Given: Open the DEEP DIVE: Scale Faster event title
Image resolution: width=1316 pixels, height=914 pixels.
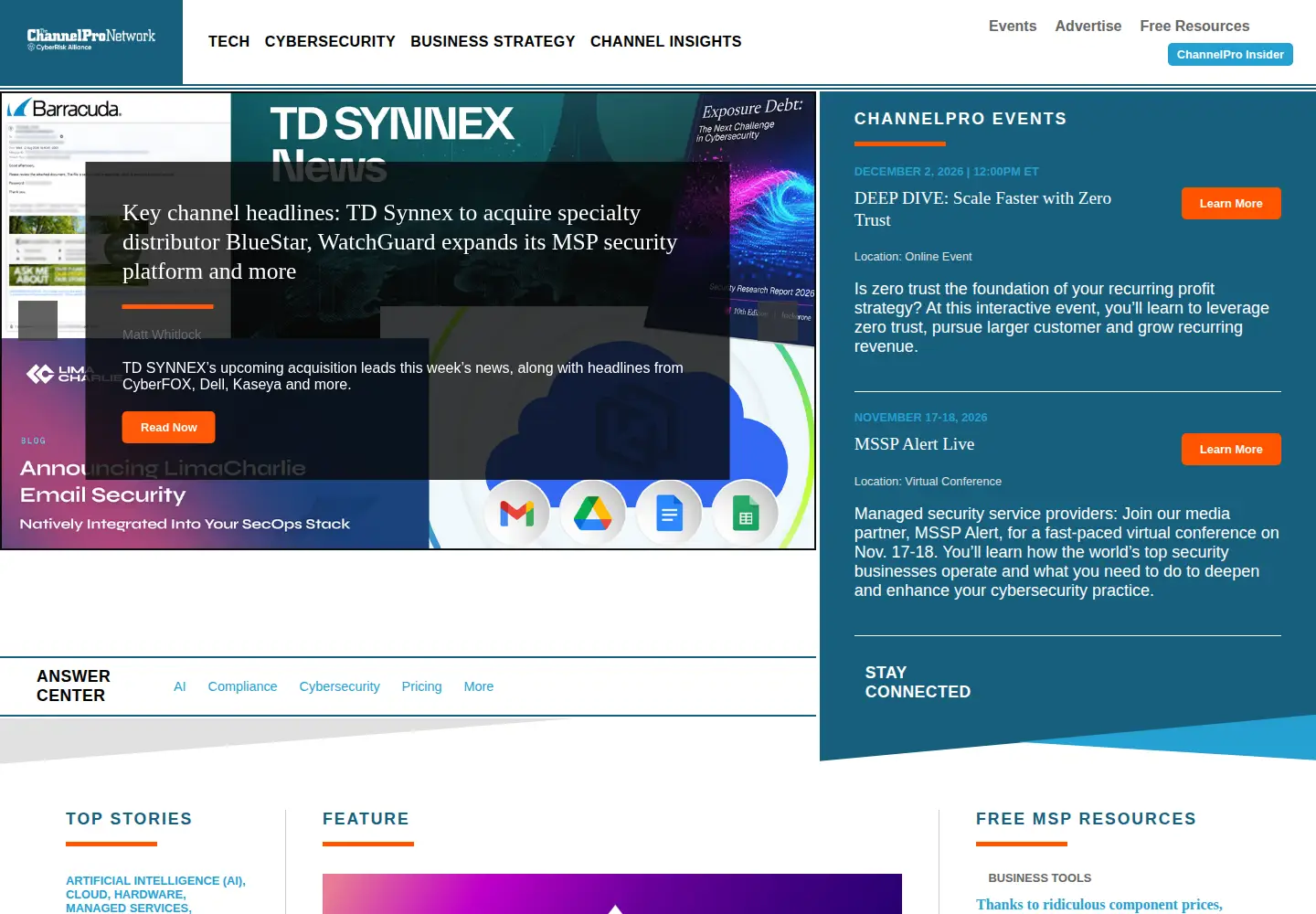Looking at the screenshot, I should coord(983,209).
